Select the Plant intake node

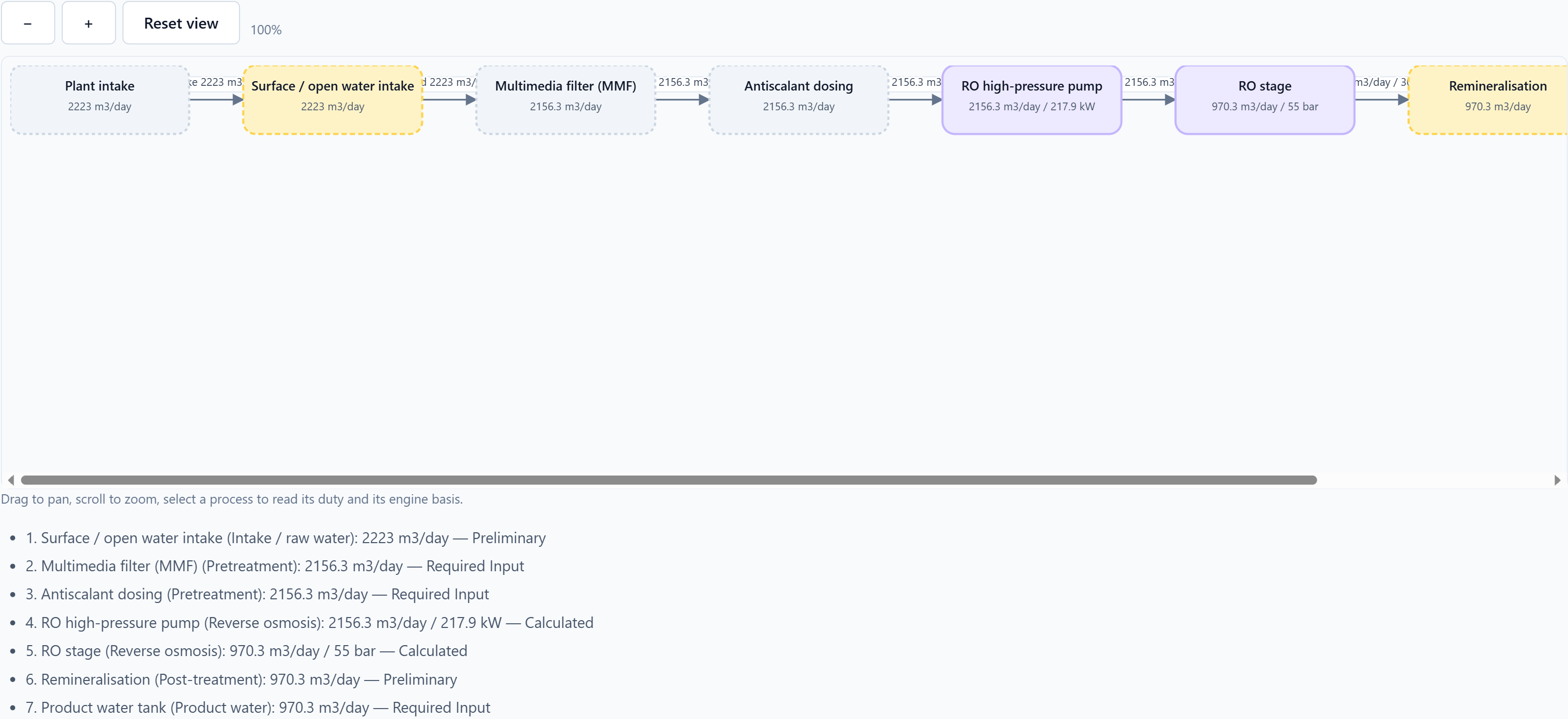[100, 100]
